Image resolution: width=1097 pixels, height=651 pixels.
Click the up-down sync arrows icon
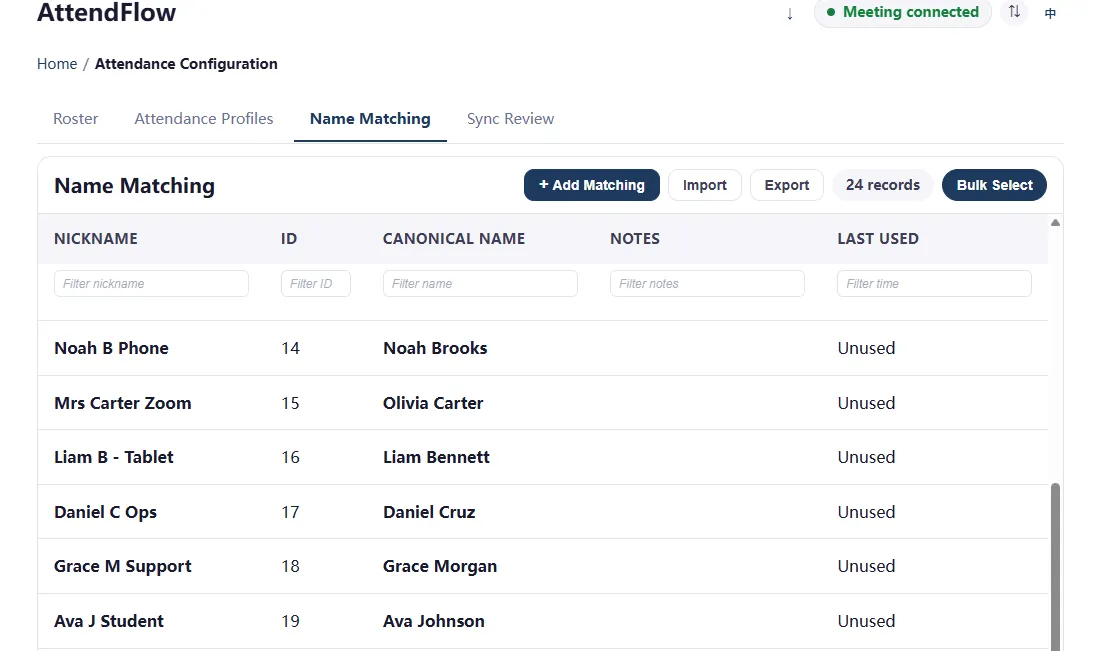[1014, 11]
